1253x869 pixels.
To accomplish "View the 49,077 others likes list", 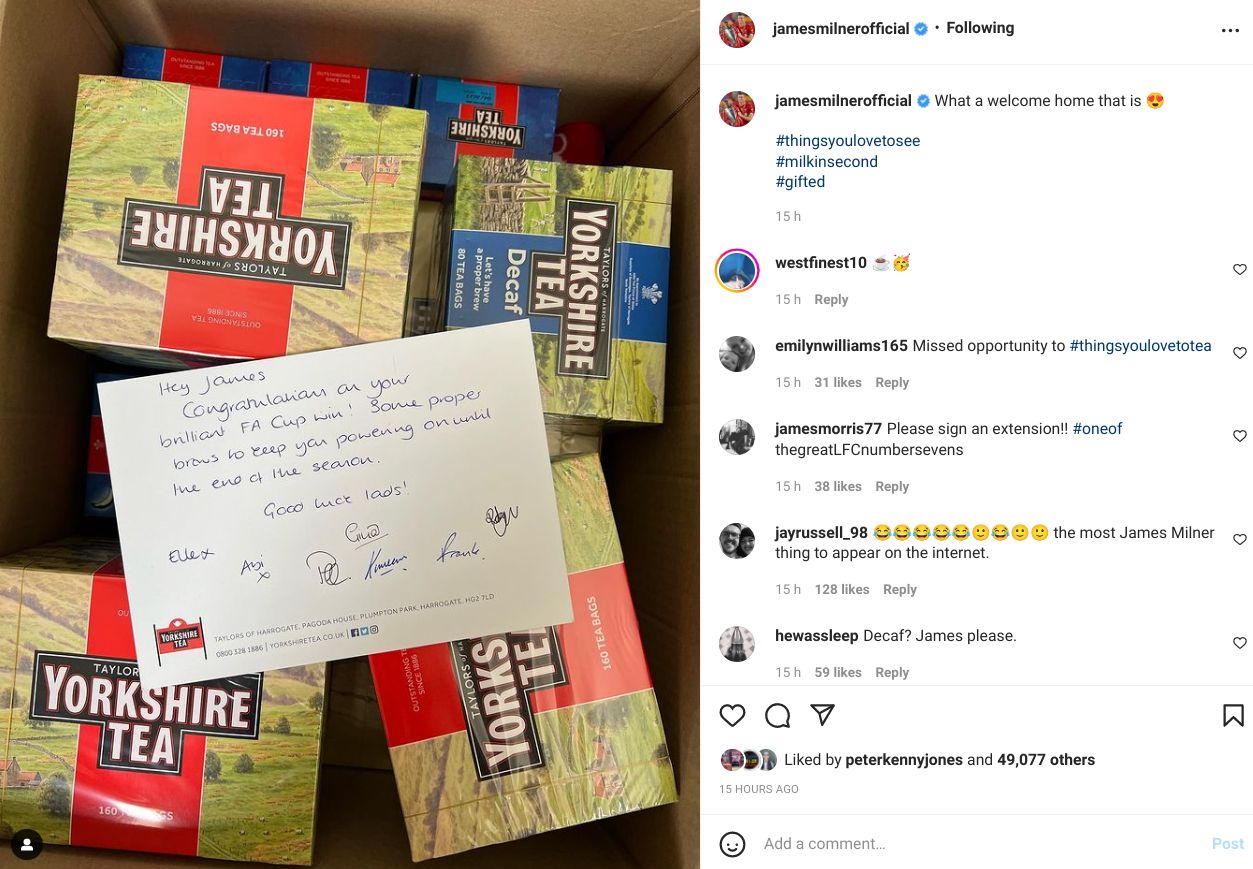I will pyautogui.click(x=1047, y=760).
